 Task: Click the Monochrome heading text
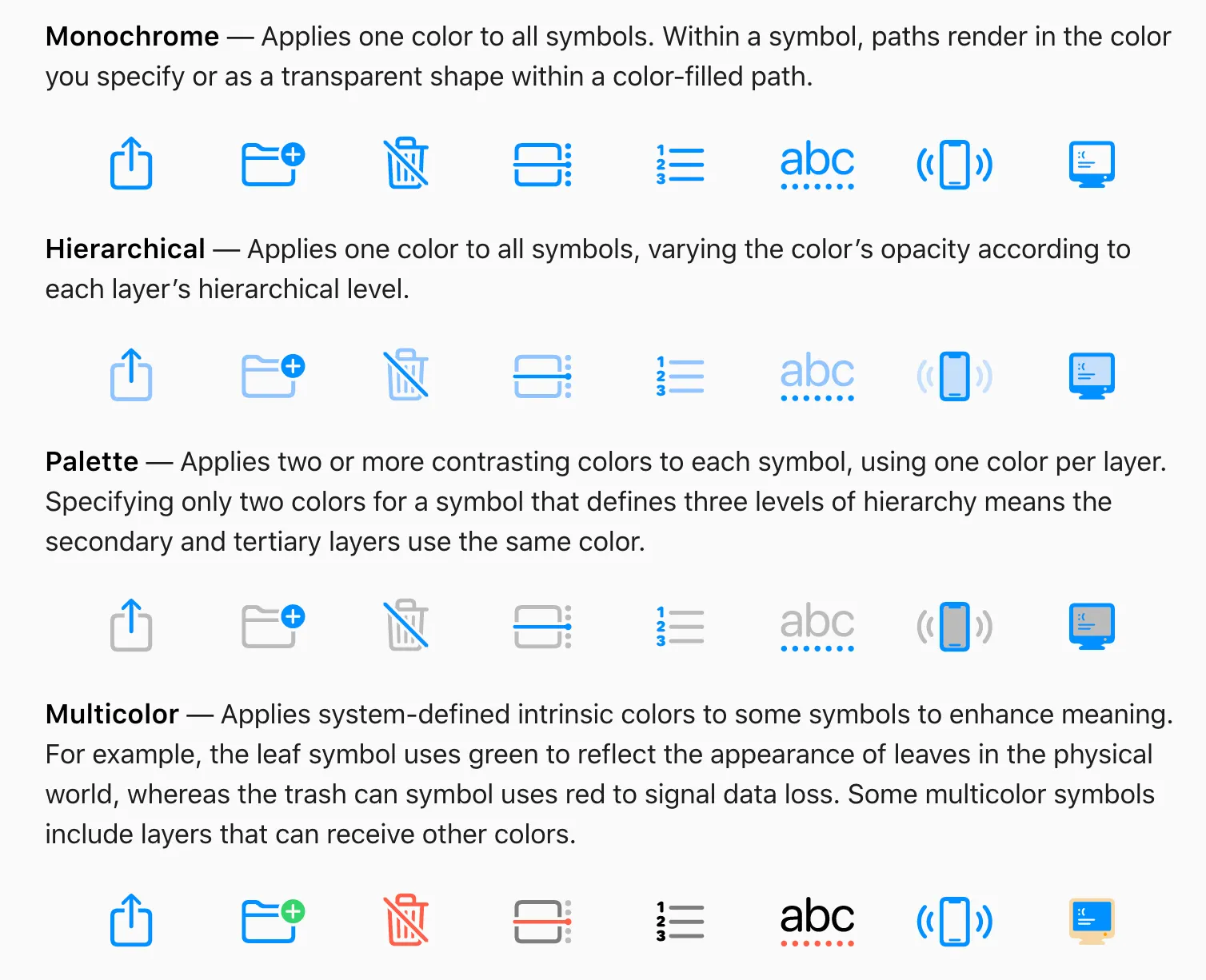pyautogui.click(x=132, y=37)
